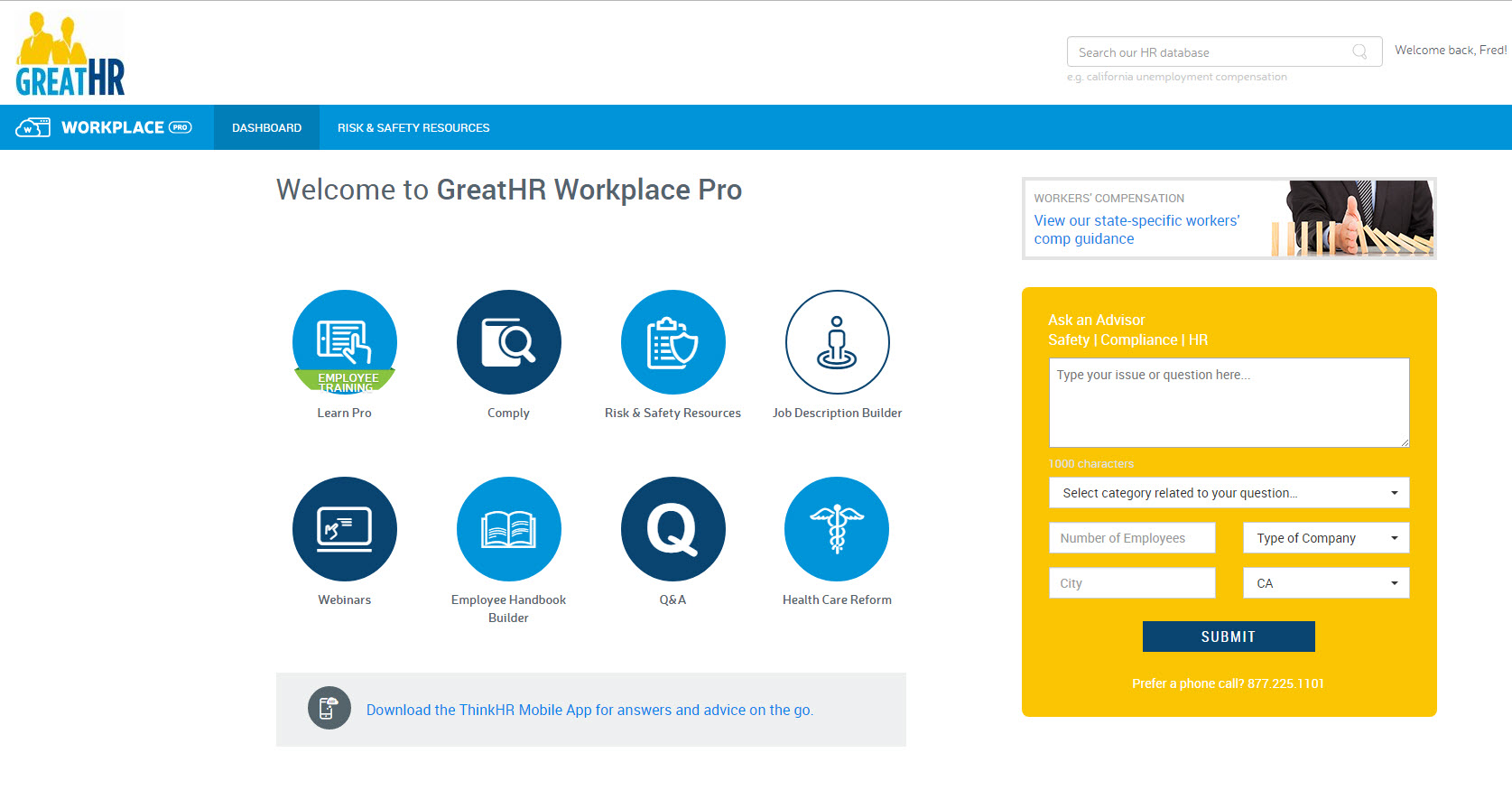Click the Health Care Reform label
Image resolution: width=1512 pixels, height=790 pixels.
pyautogui.click(x=838, y=599)
